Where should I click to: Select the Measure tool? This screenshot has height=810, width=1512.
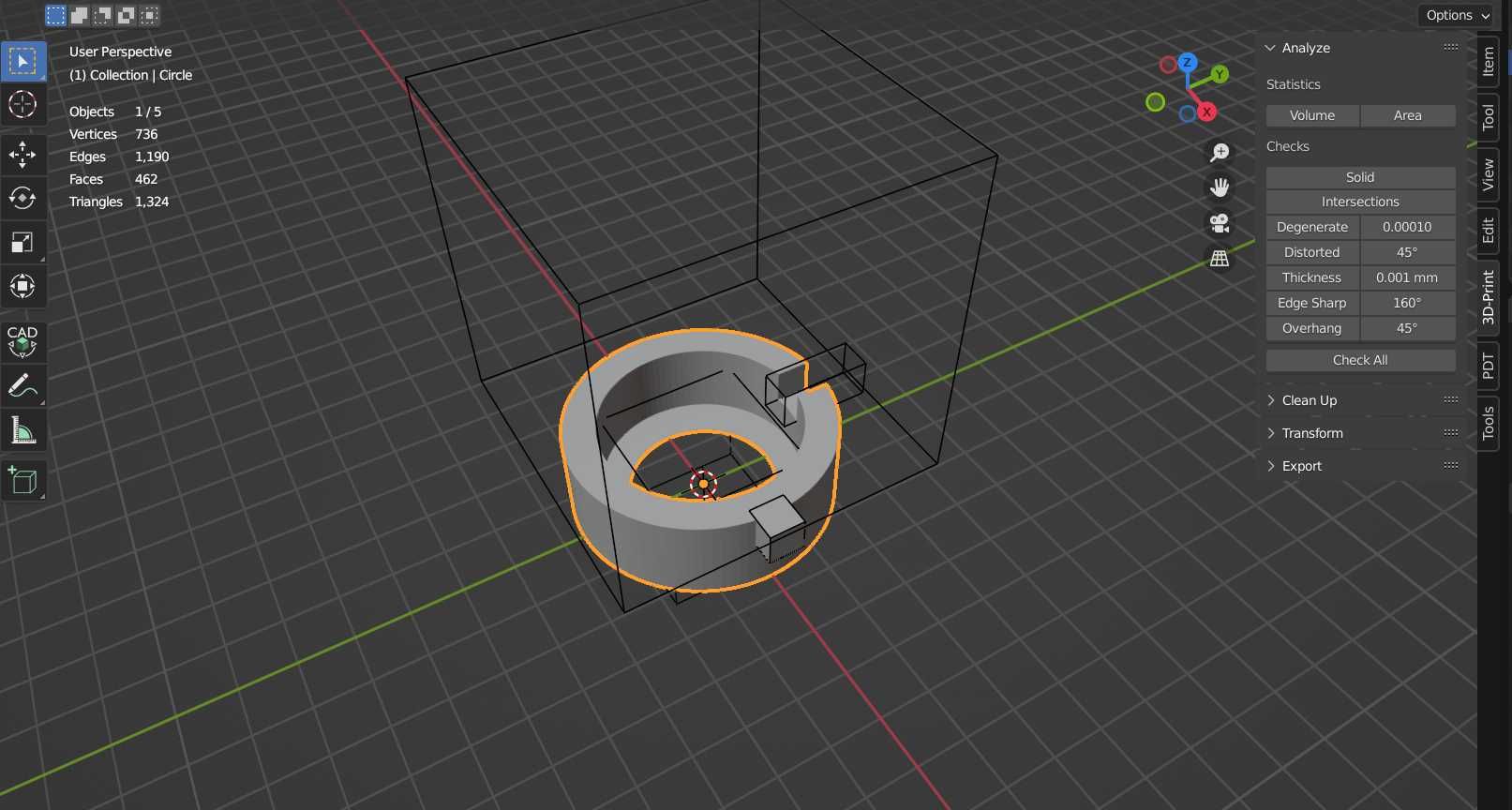click(x=22, y=430)
